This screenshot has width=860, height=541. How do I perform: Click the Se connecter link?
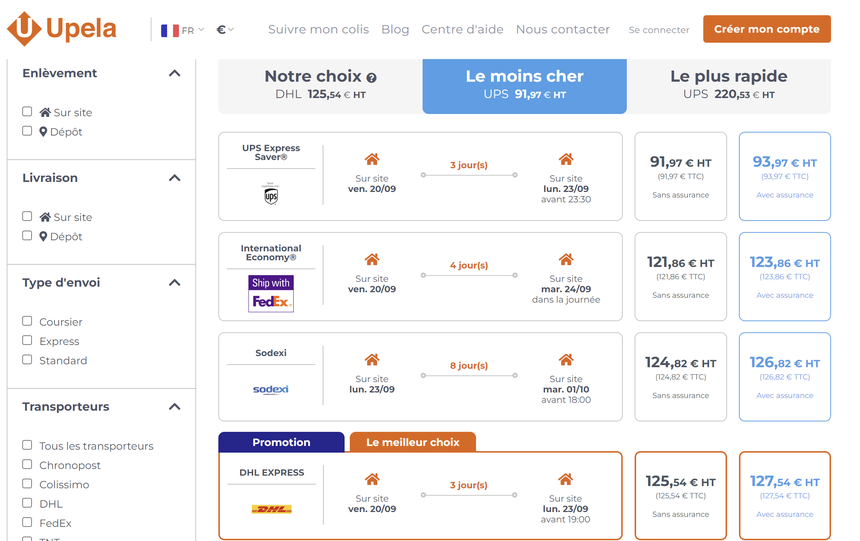click(659, 30)
